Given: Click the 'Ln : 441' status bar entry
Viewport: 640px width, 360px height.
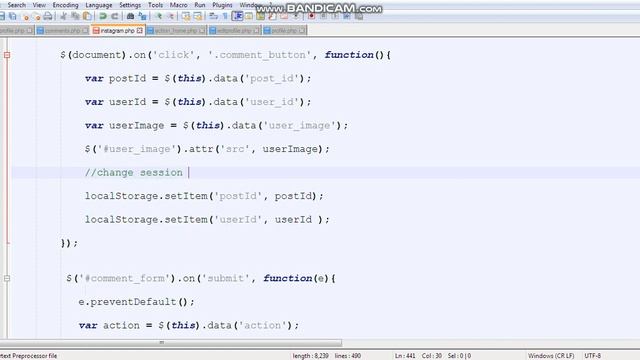Looking at the screenshot, I should coord(405,356).
